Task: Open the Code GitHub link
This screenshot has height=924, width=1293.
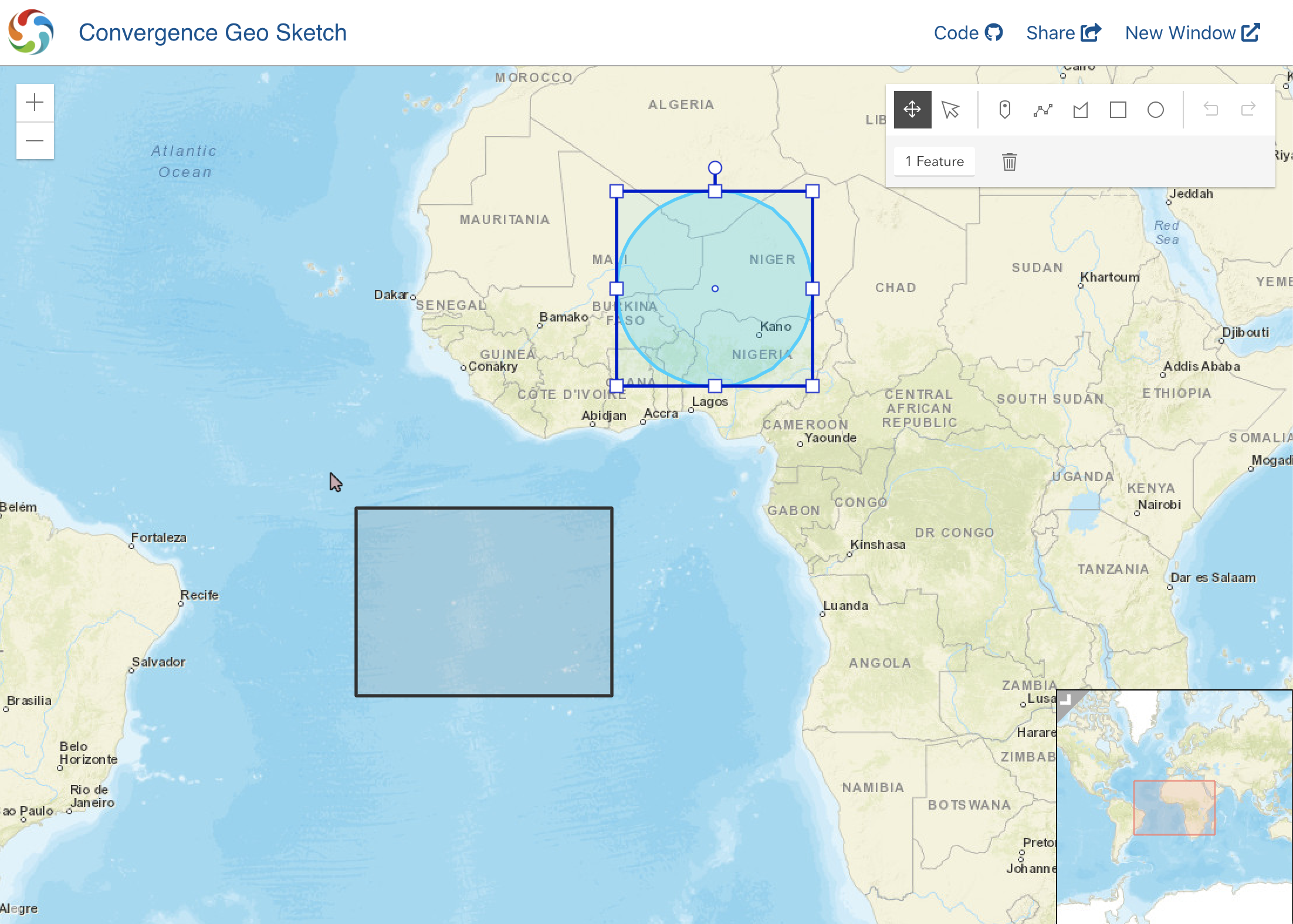Action: 968,33
